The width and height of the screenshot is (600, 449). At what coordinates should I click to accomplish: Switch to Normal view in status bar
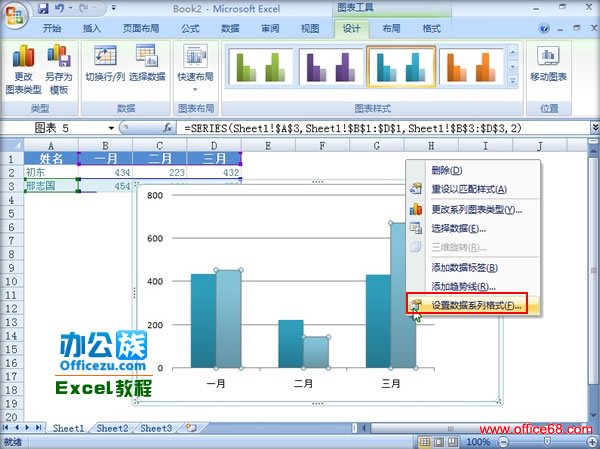(425, 442)
